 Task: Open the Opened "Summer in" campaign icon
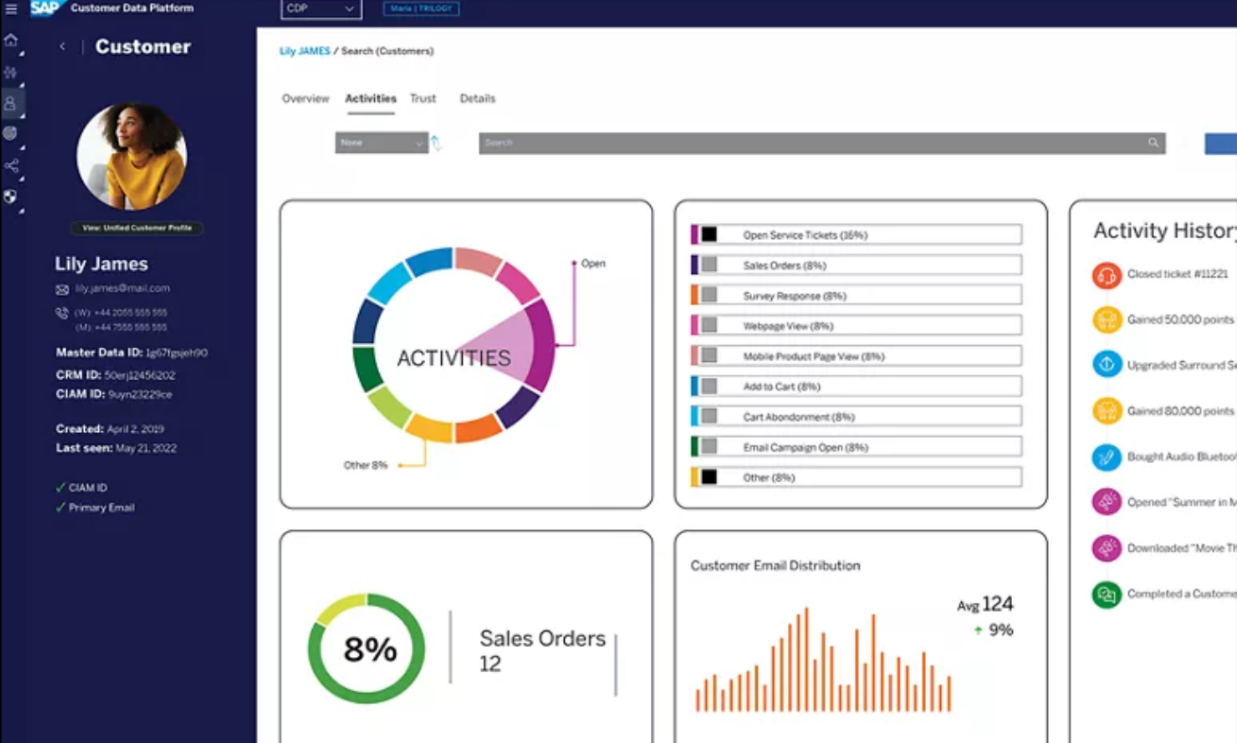point(1106,502)
